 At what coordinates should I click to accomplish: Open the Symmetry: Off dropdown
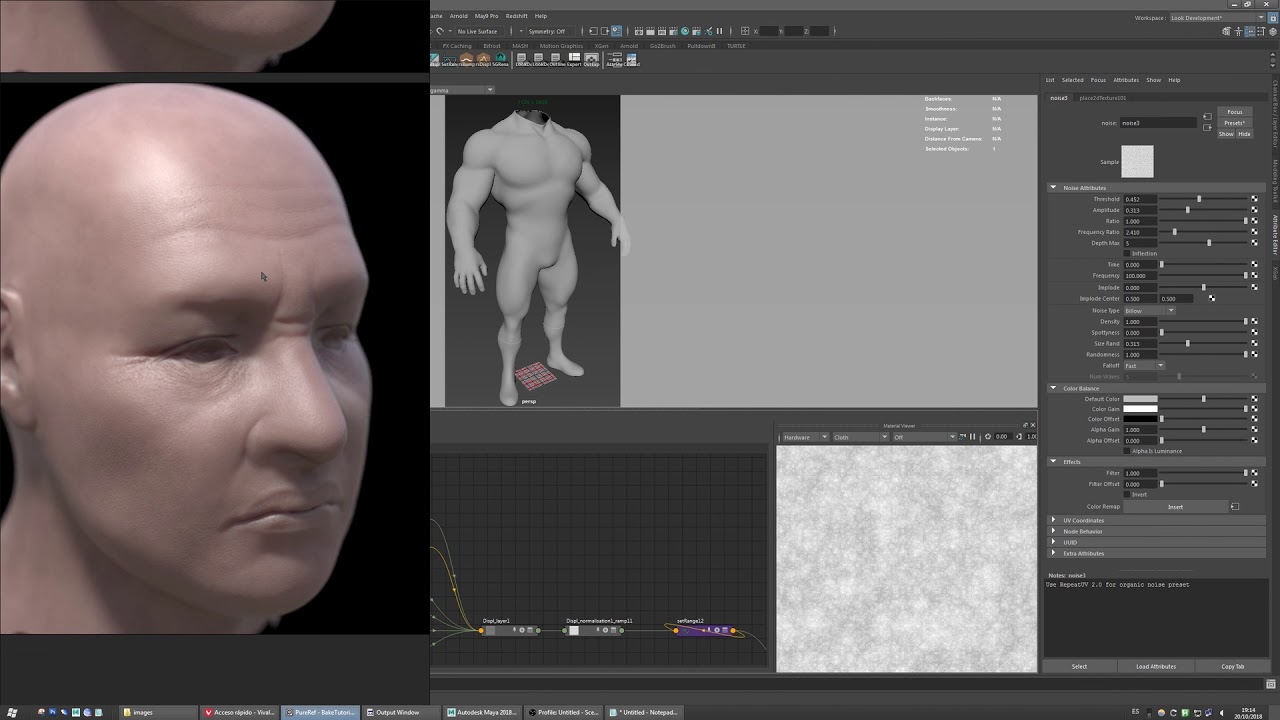coord(551,31)
